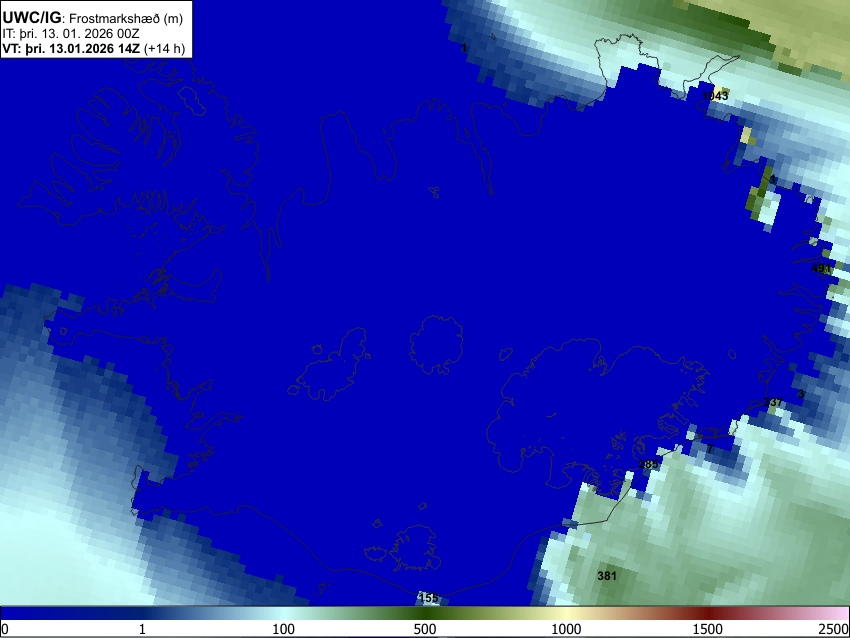Image resolution: width=850 pixels, height=638 pixels.
Task: Click the map value label 1043
Action: tap(715, 96)
